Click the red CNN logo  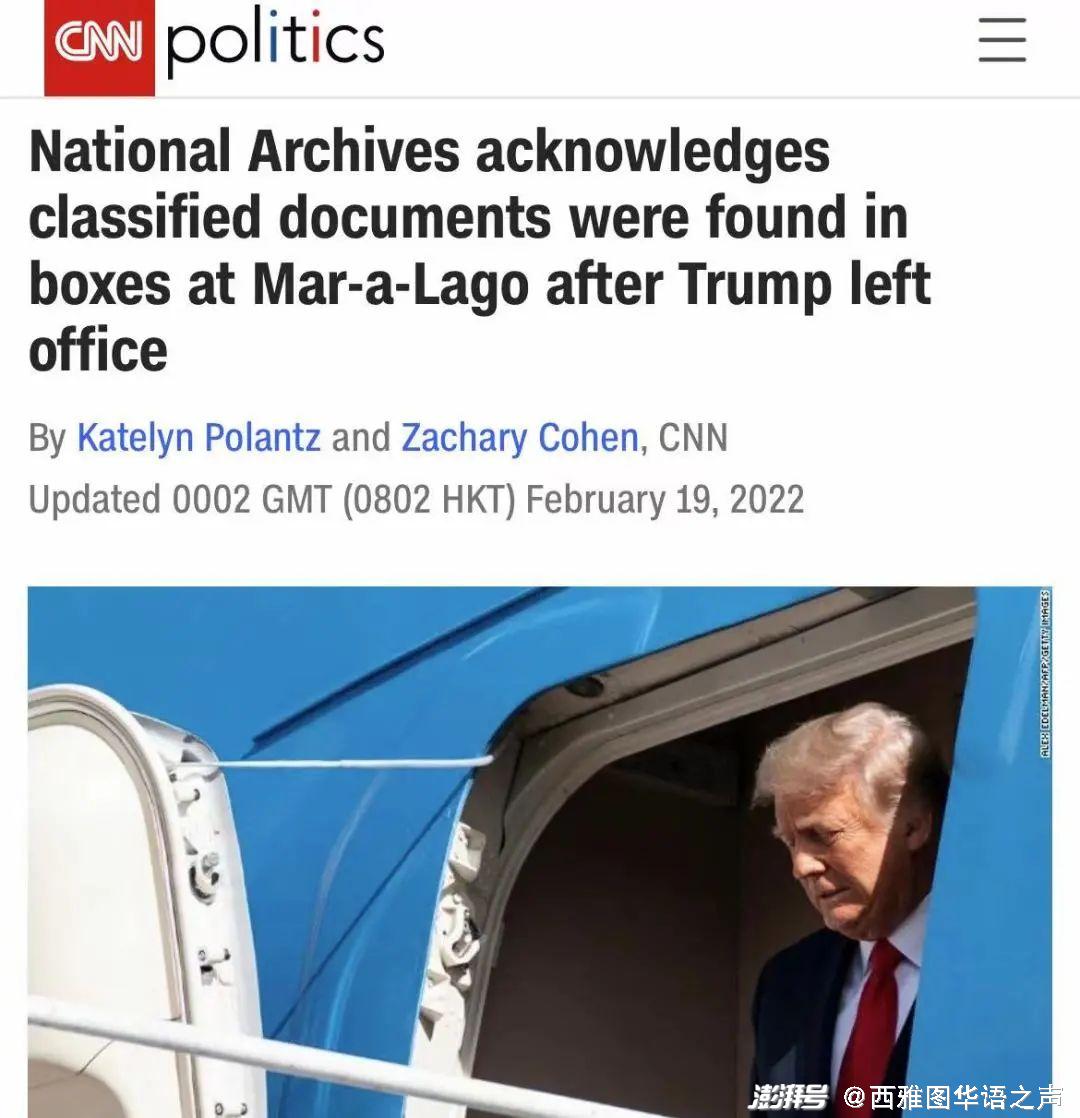[x=99, y=47]
